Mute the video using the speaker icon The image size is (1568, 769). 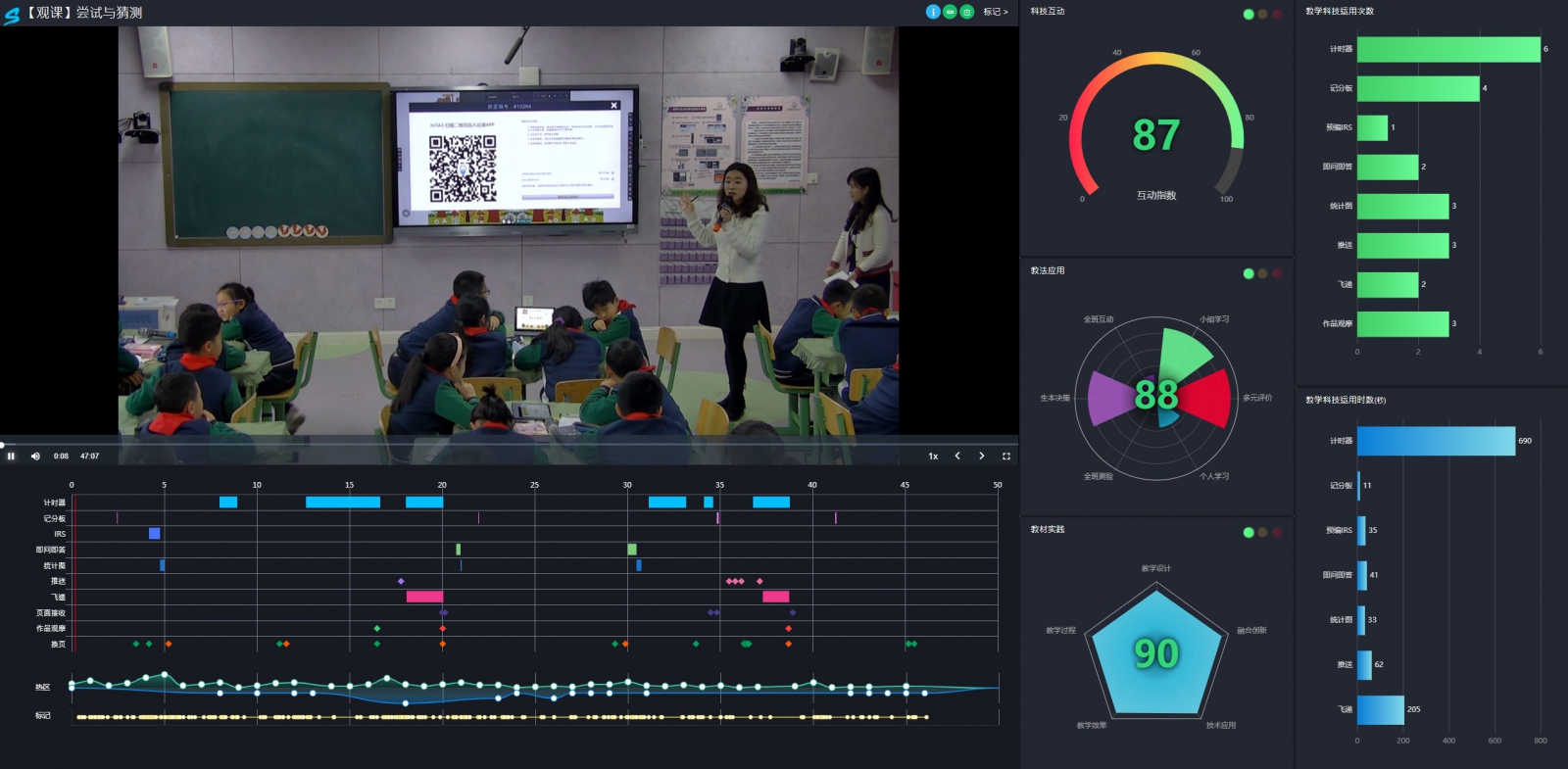point(35,456)
